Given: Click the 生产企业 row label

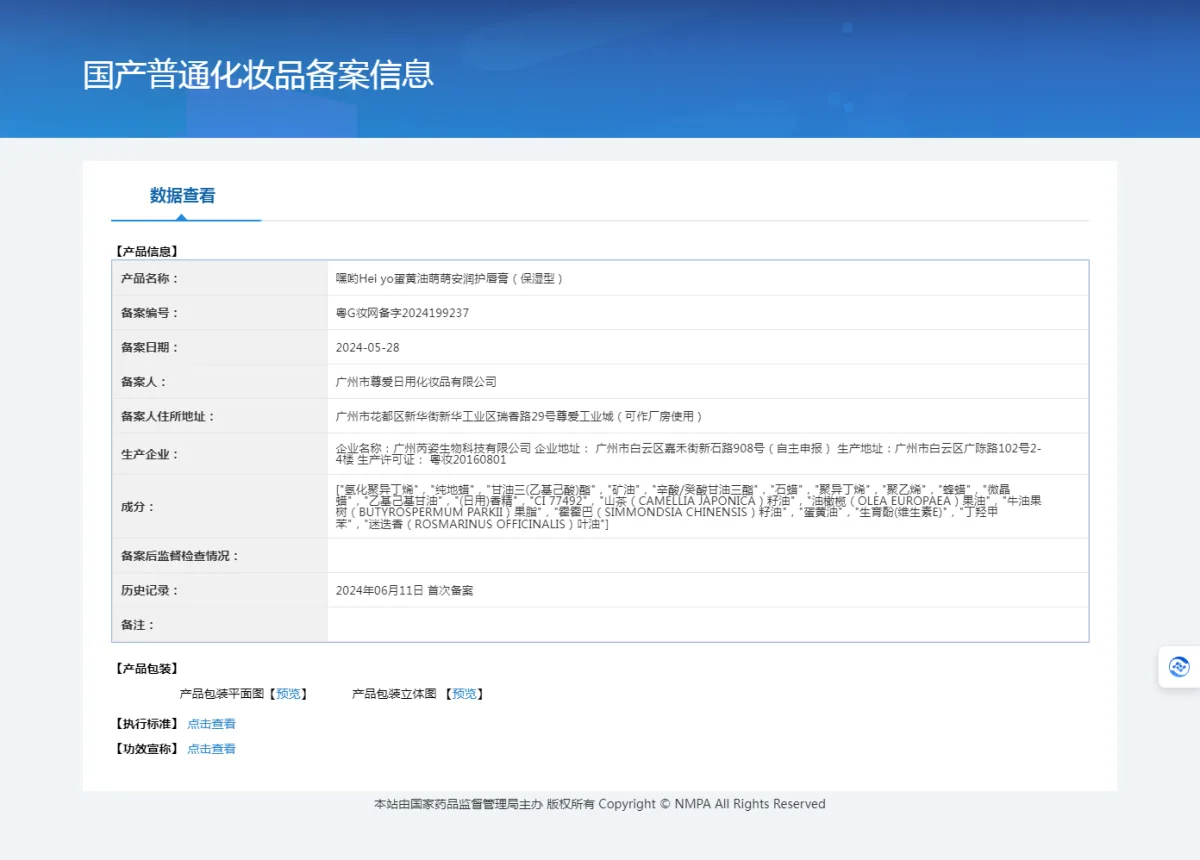Looking at the screenshot, I should click(150, 454).
